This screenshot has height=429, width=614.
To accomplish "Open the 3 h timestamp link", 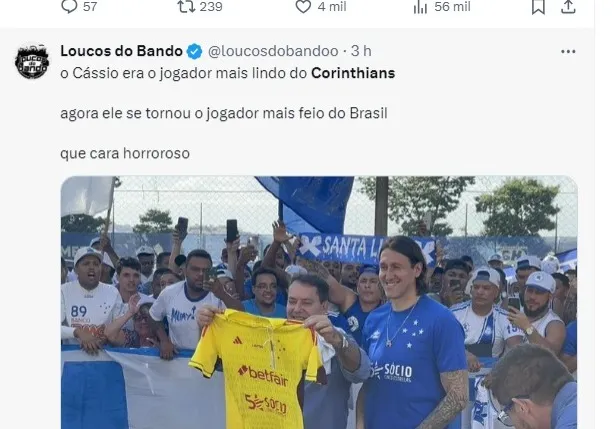I will point(361,51).
